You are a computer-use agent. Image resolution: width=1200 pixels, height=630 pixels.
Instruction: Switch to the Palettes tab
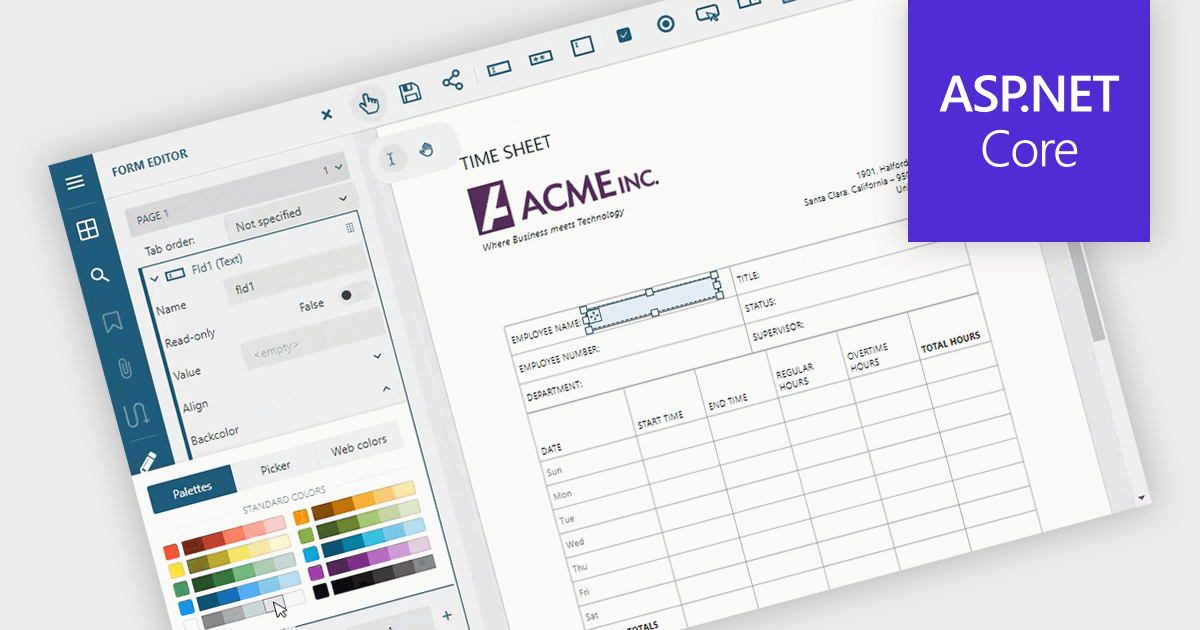coord(192,490)
